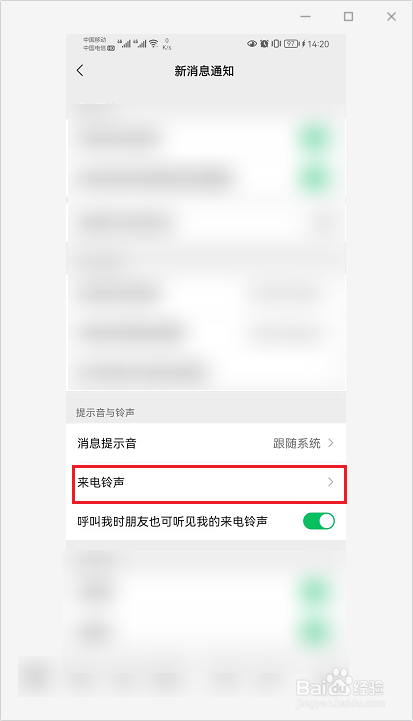Open the 消息提示音 setting row

[x=206, y=443]
